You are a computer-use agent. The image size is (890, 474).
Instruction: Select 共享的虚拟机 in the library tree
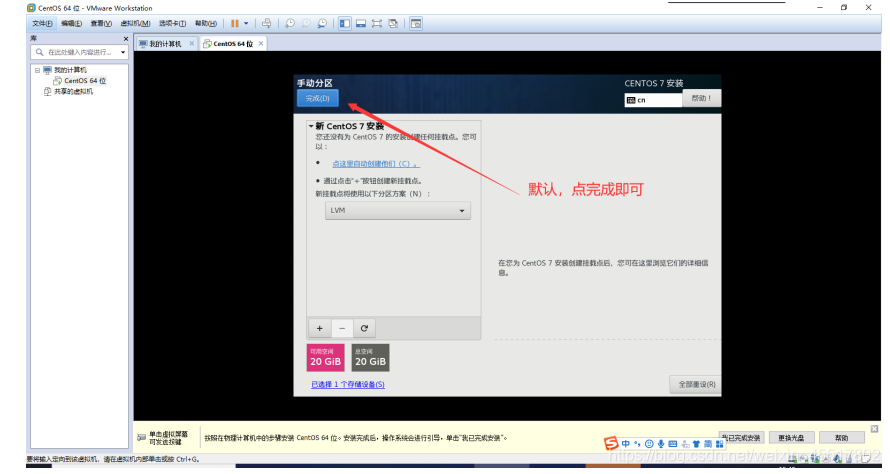click(x=73, y=91)
